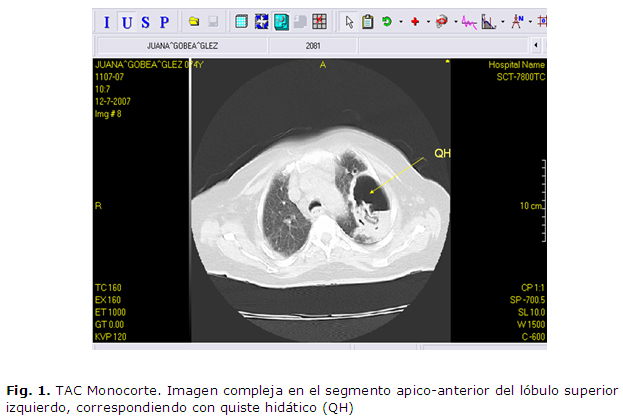This screenshot has width=623, height=417.
Task: Open the histogram tool dropdown arrow
Action: 503,22
